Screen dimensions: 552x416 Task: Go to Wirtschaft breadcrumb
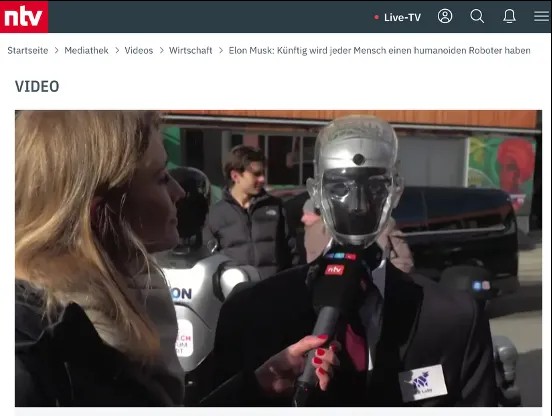(x=190, y=51)
